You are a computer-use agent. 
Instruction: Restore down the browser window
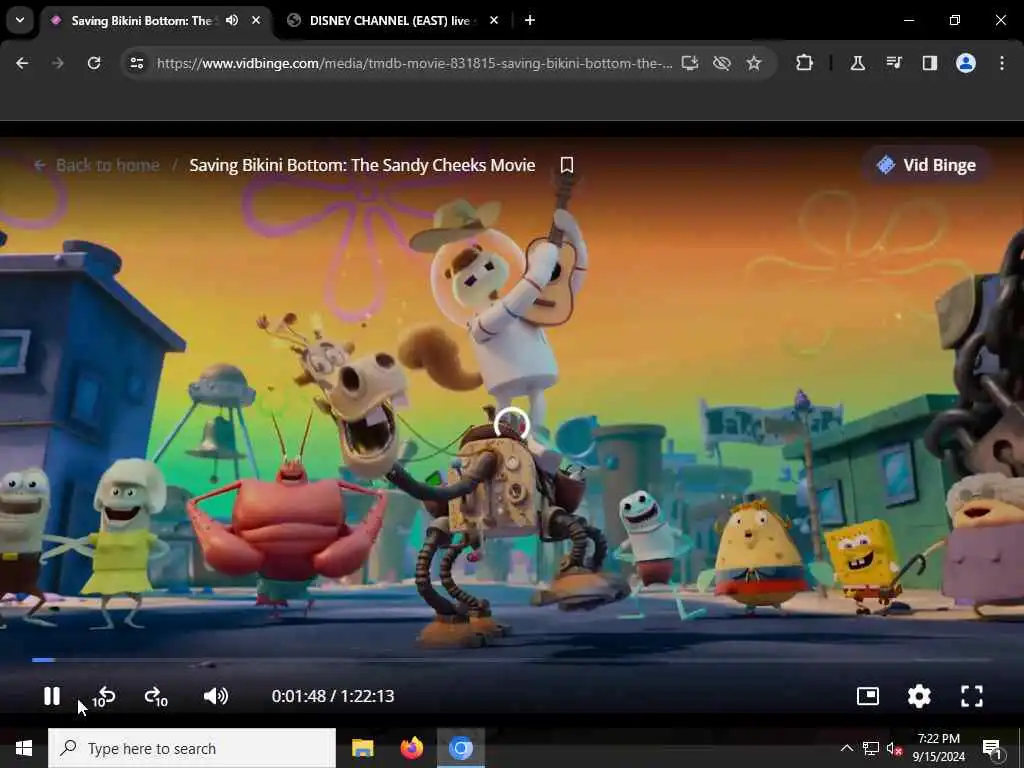tap(955, 20)
